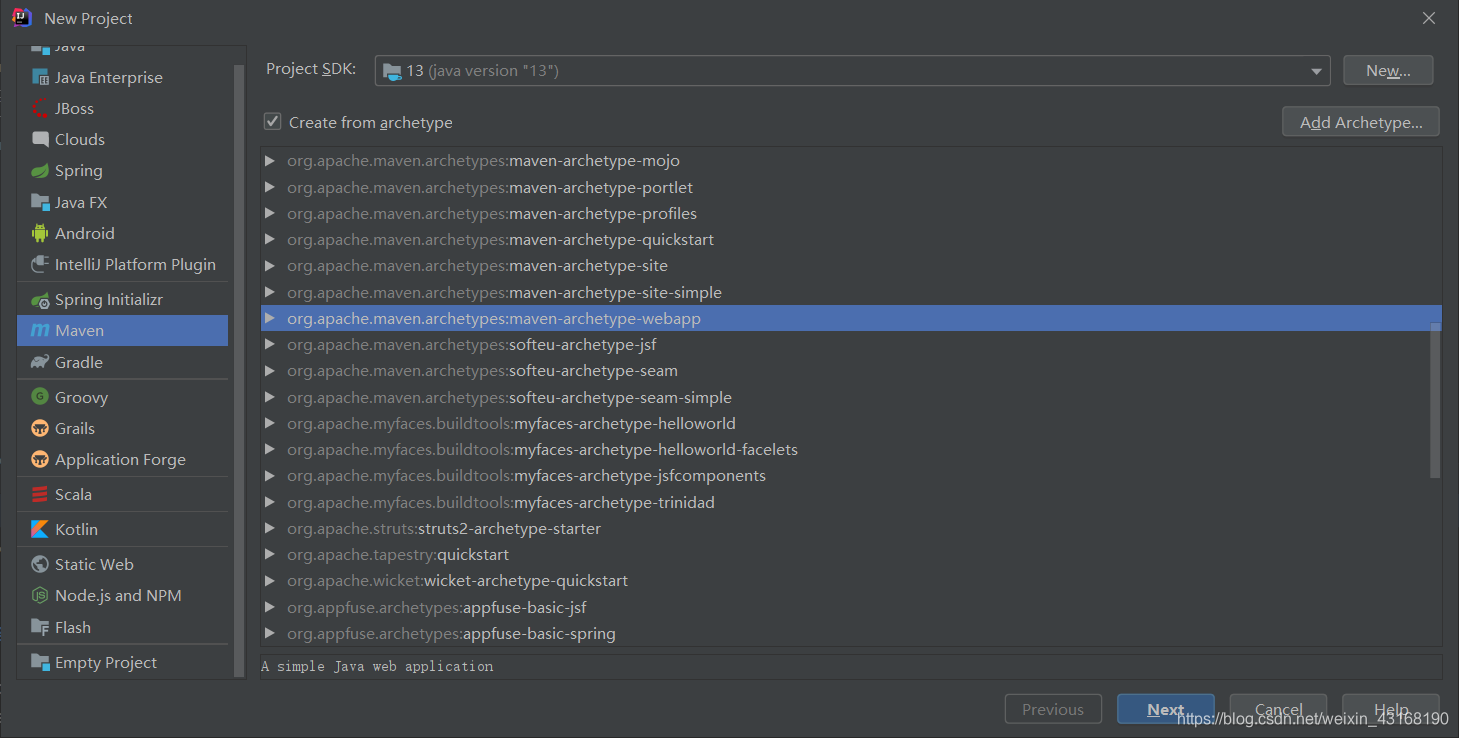The width and height of the screenshot is (1459, 738).
Task: Select maven-archetype-site-simple row
Action: coord(851,292)
